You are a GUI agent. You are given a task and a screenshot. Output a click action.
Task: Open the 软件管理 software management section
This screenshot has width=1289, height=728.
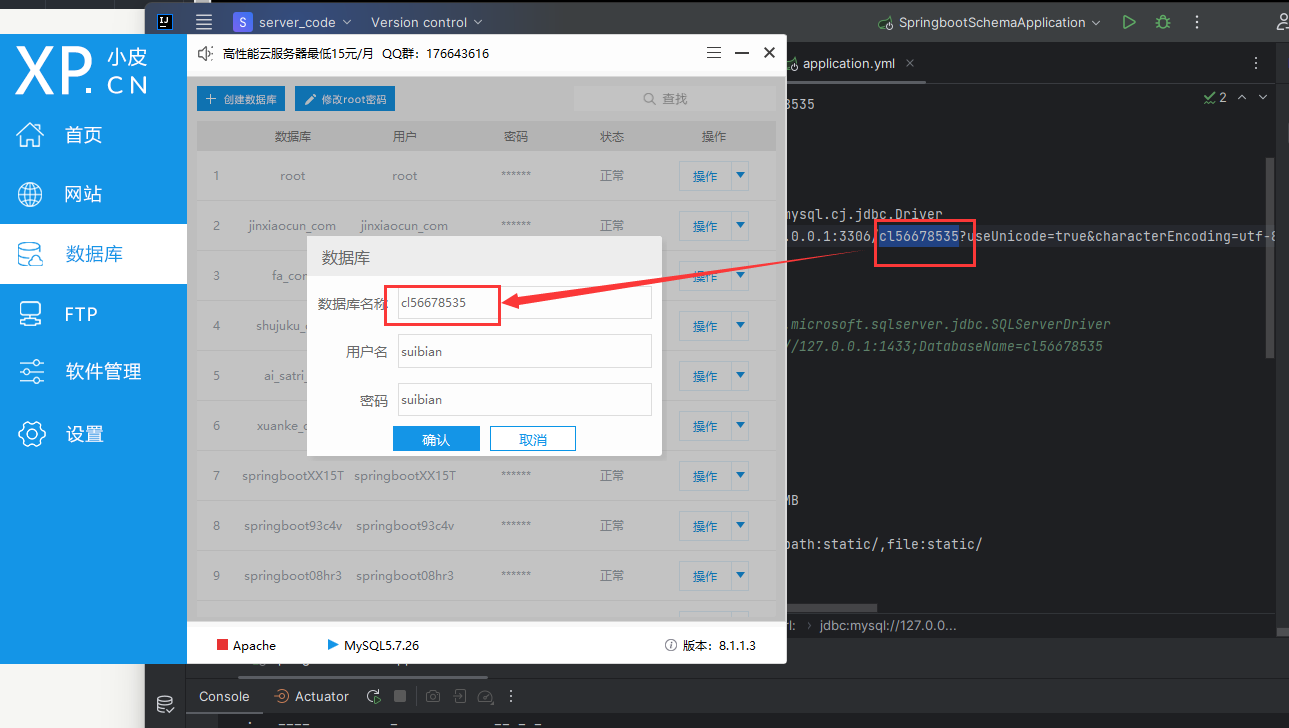pos(93,372)
